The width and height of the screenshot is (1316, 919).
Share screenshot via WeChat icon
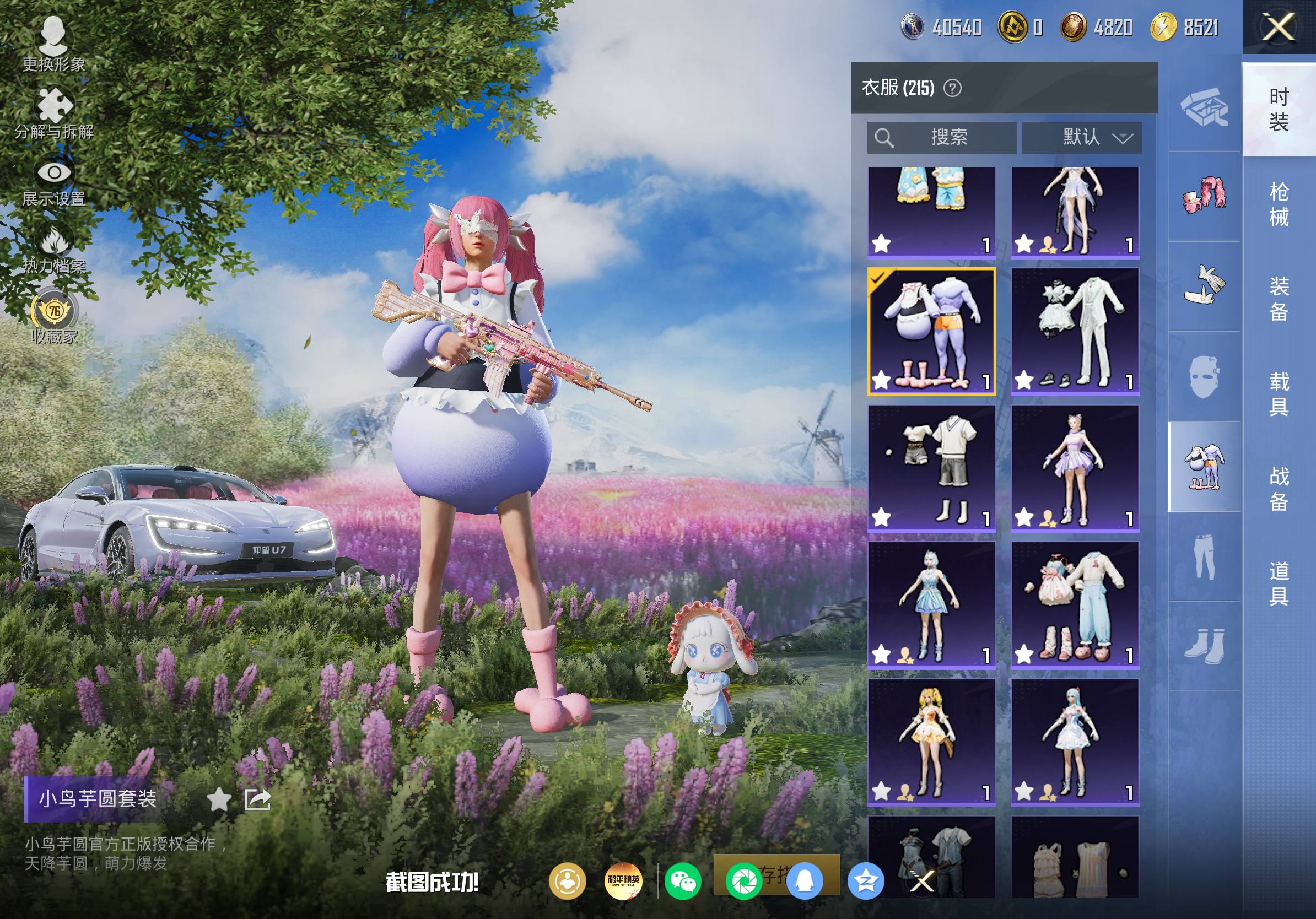pos(683,881)
